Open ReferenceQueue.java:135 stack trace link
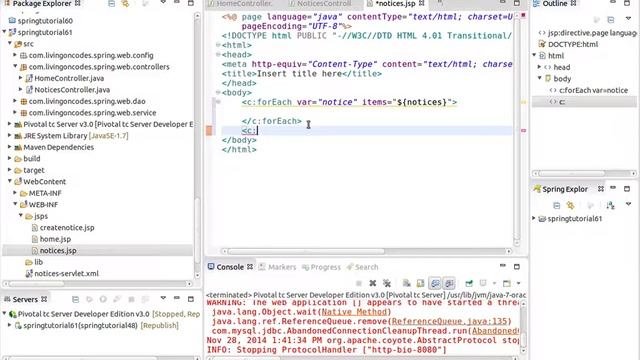Screen dimensions: 640x360 [x=449, y=321]
